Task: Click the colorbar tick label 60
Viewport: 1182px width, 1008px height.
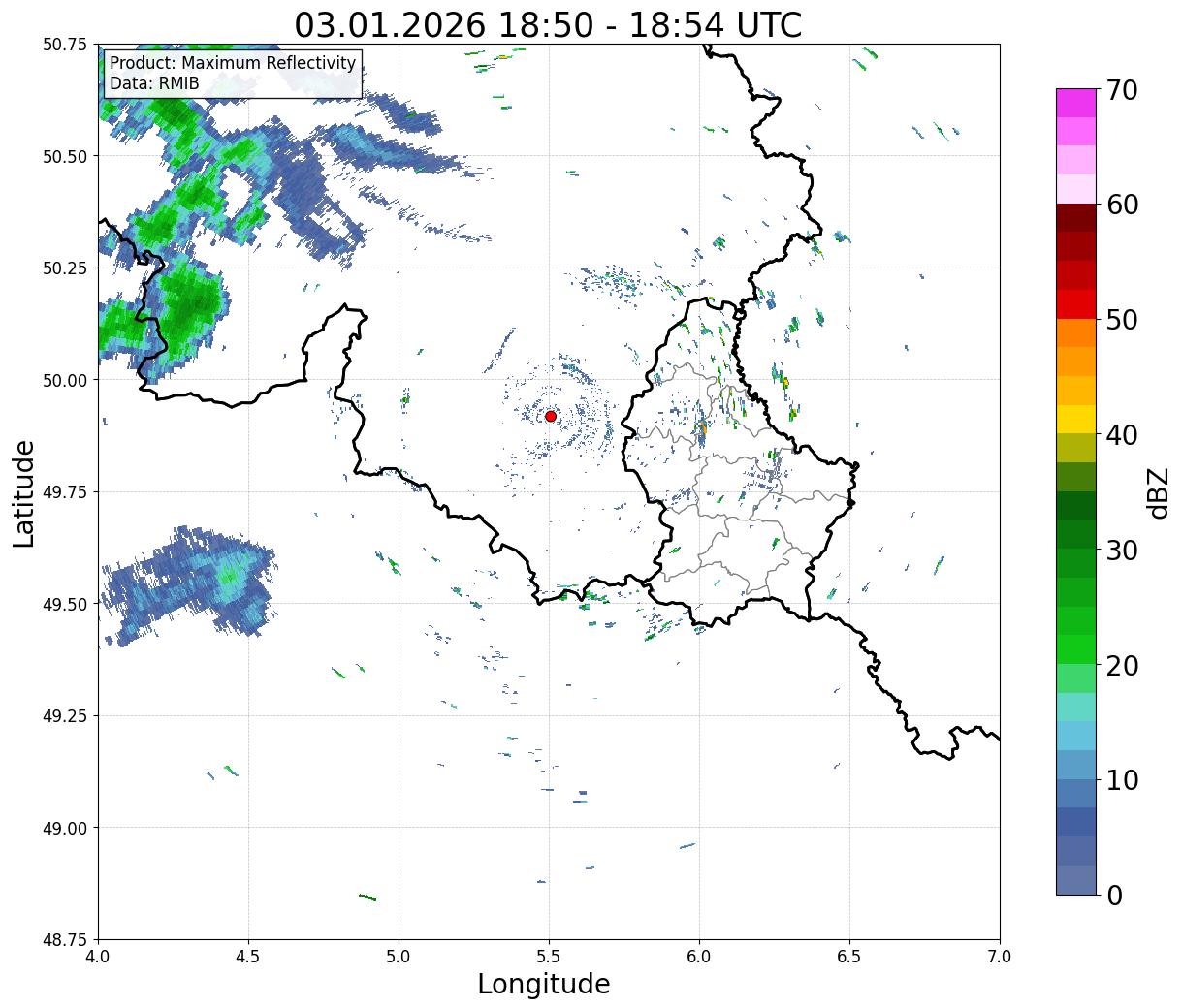Action: coord(1120,205)
